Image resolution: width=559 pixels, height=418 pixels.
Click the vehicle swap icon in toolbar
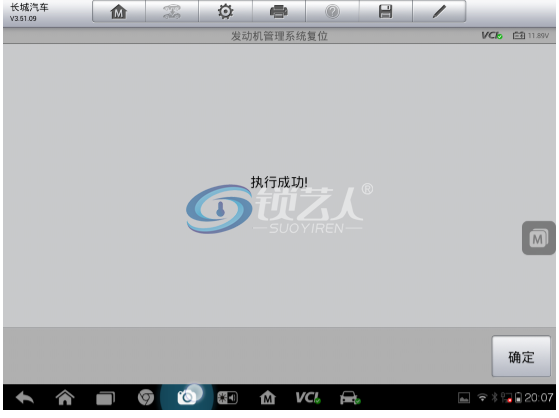click(x=172, y=12)
